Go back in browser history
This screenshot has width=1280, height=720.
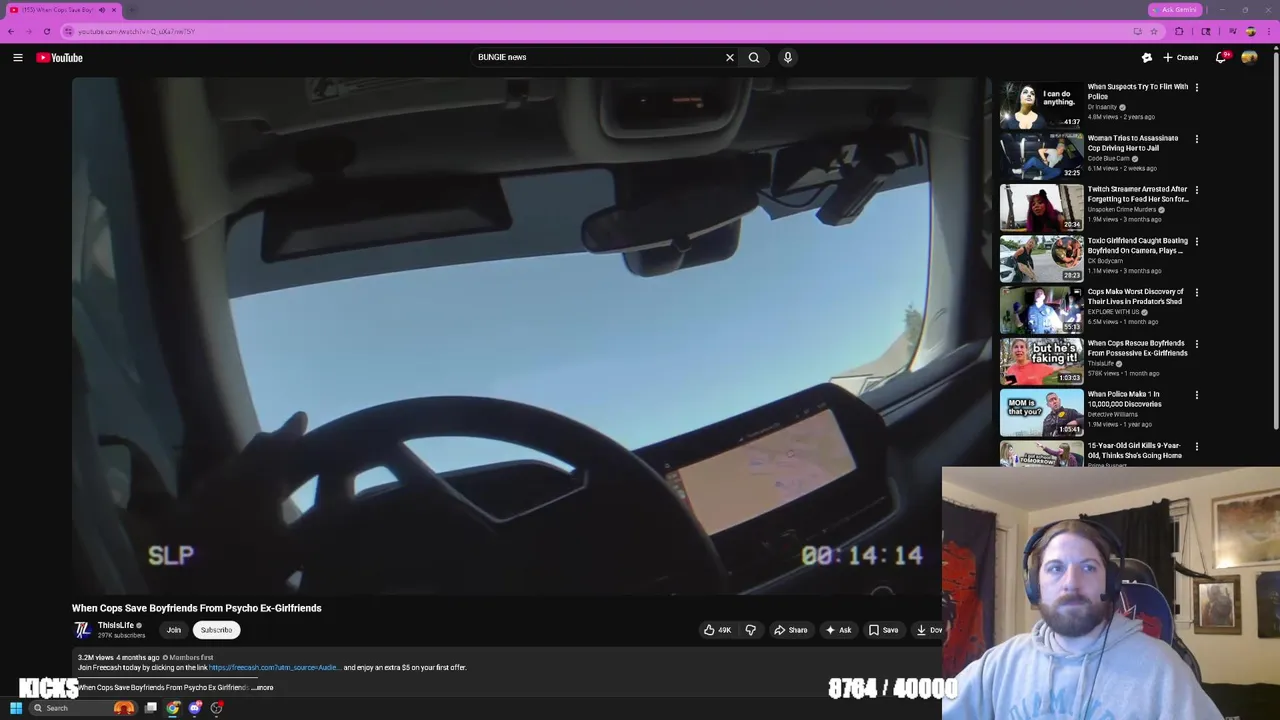pos(11,31)
